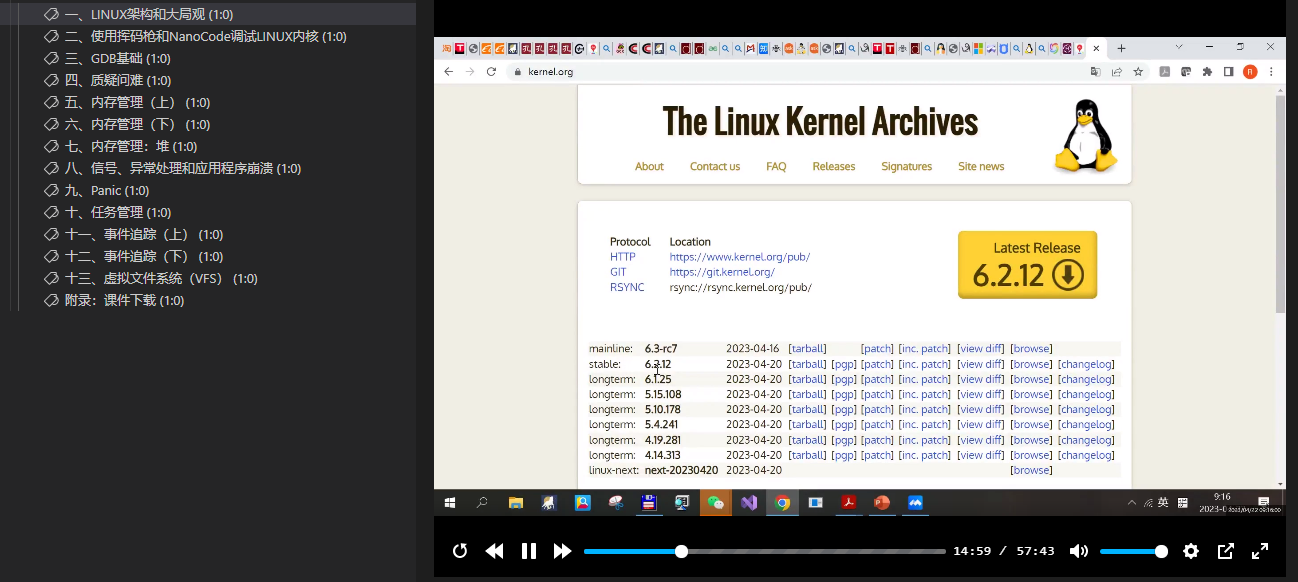Seek on the video progress bar
The image size is (1298, 582).
[x=764, y=551]
